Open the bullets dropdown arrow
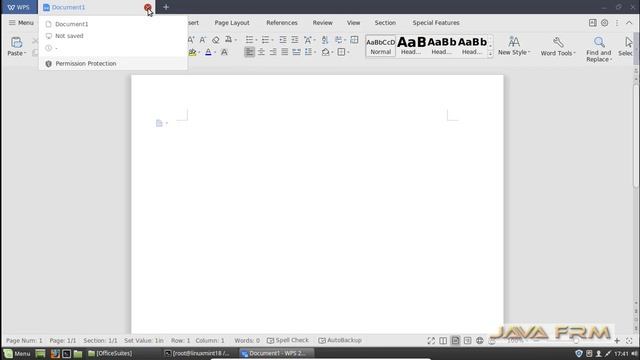 [x=257, y=40]
